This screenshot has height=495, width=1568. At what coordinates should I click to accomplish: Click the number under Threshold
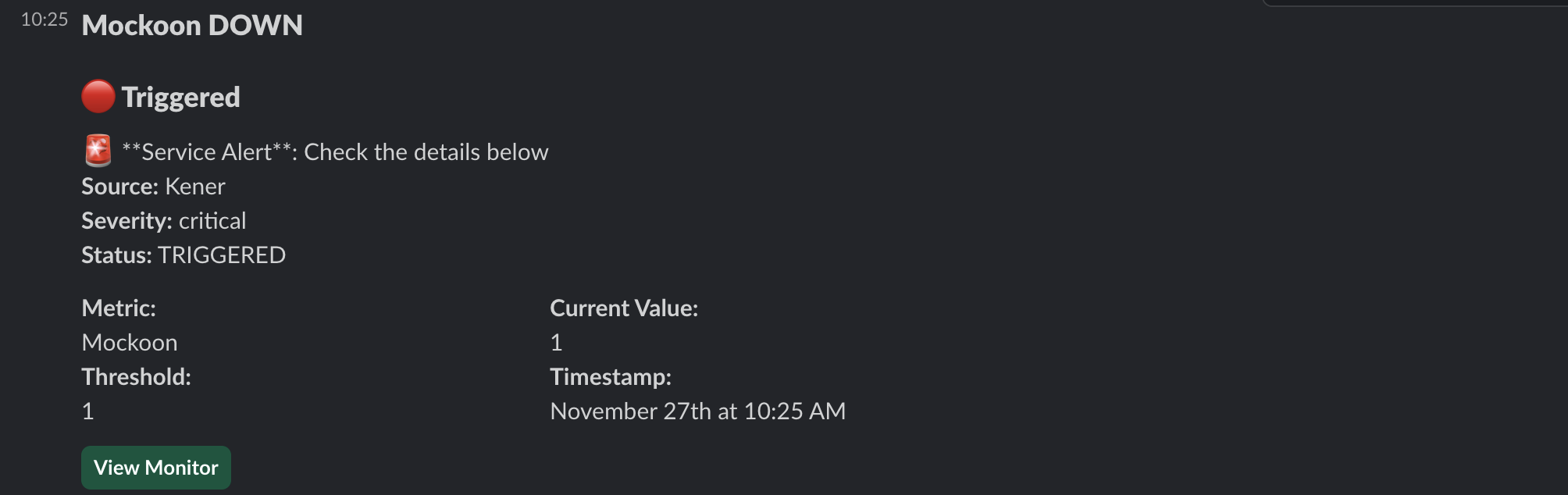(88, 411)
